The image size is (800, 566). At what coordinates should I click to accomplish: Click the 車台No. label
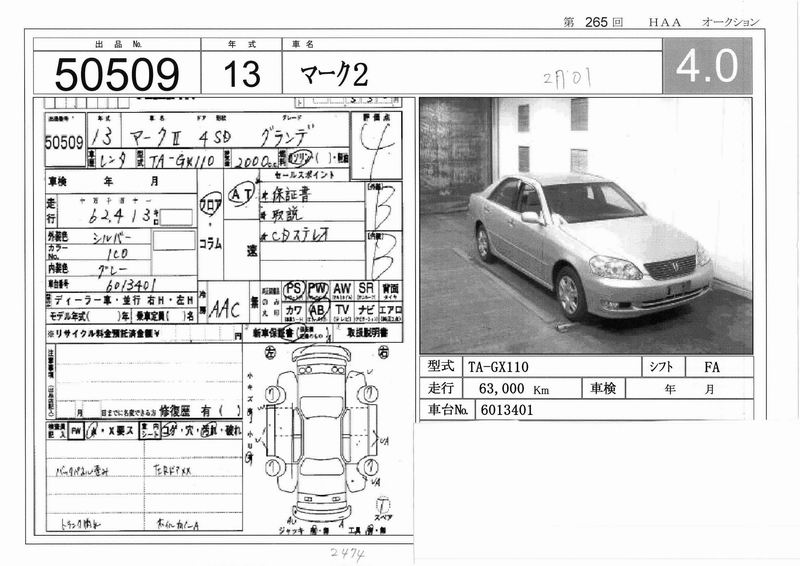pos(447,410)
